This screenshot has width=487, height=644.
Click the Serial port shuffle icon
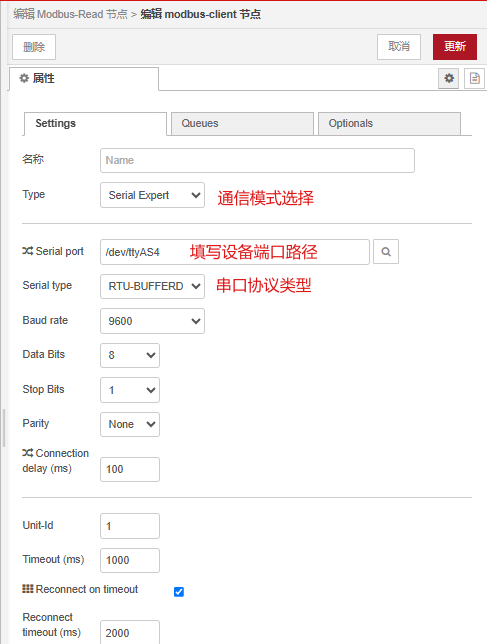click(x=28, y=251)
